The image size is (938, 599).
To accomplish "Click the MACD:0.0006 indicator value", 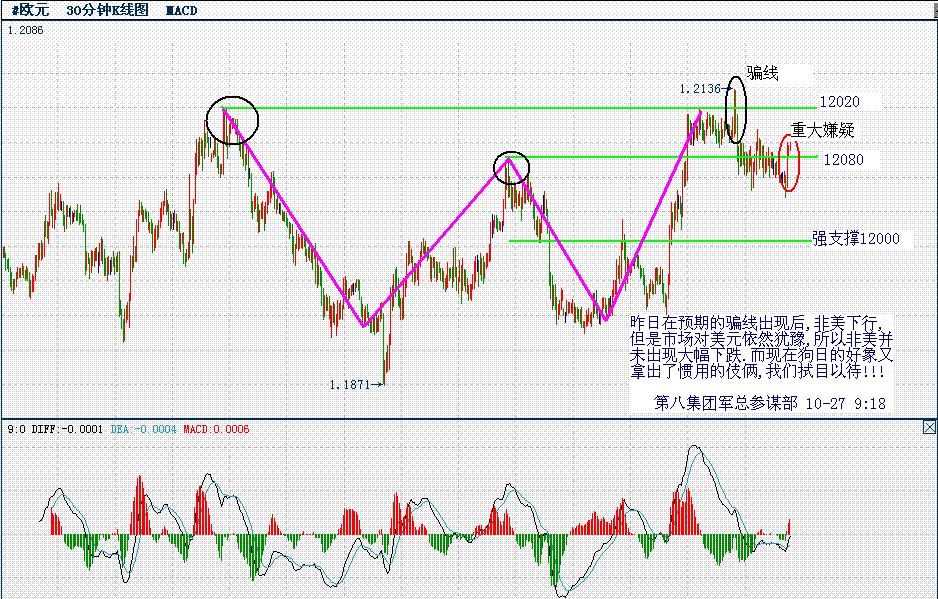I will 216,429.
